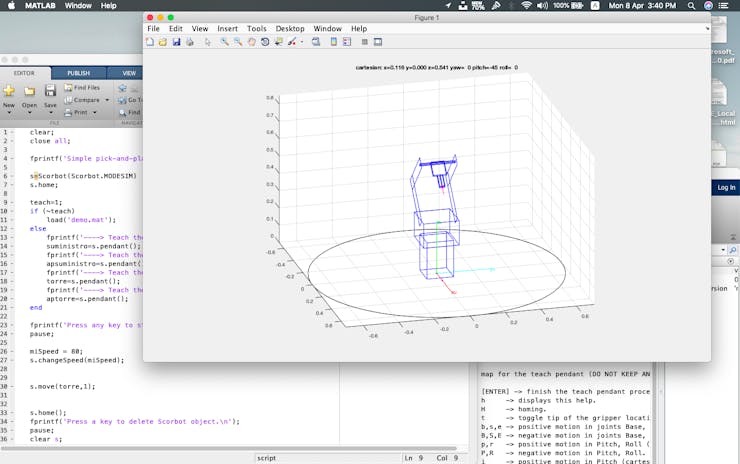Viewport: 740px width, 464px height.
Task: Click the Show Plot Tools and Dock icon
Action: [378, 42]
